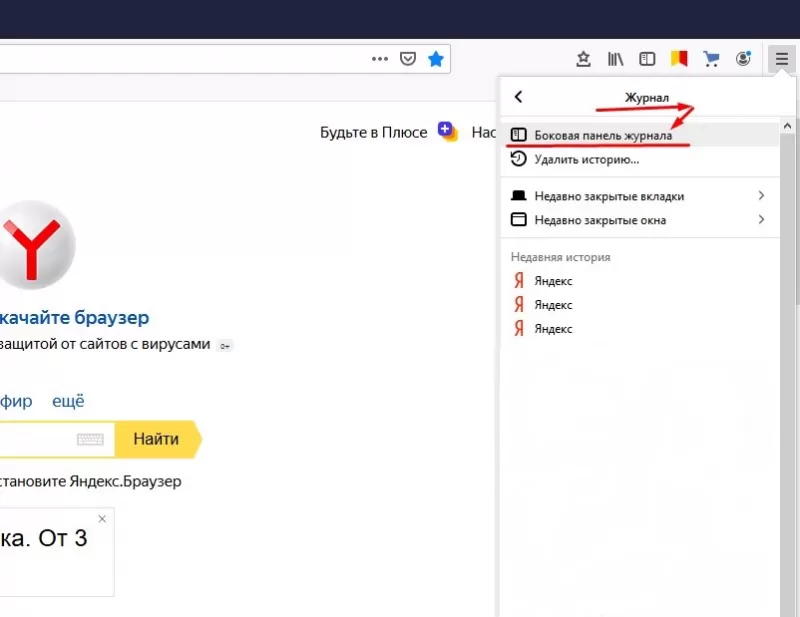Click the Найти search button
800x617 pixels.
[158, 439]
